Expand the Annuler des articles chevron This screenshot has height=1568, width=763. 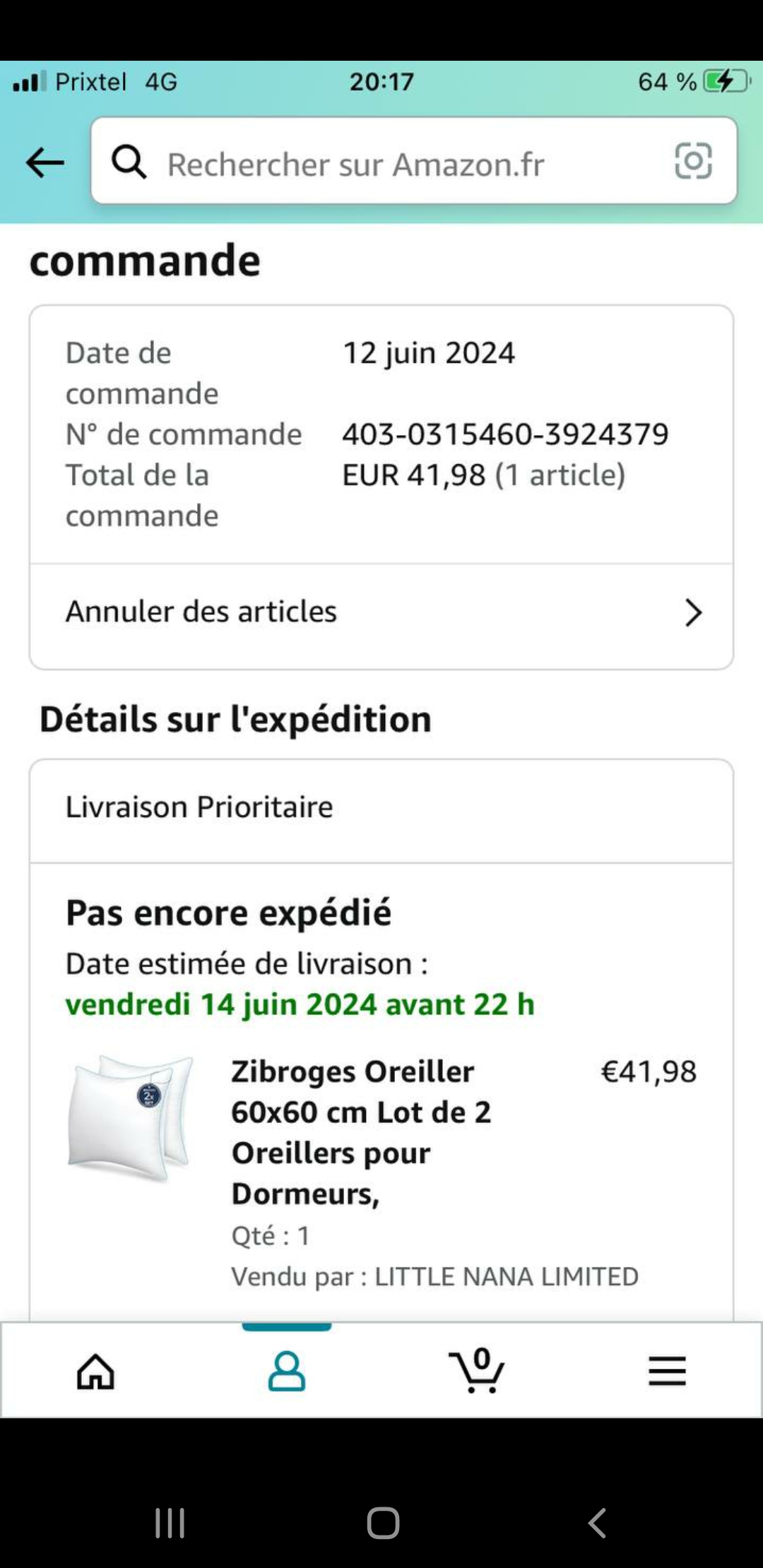click(x=693, y=612)
